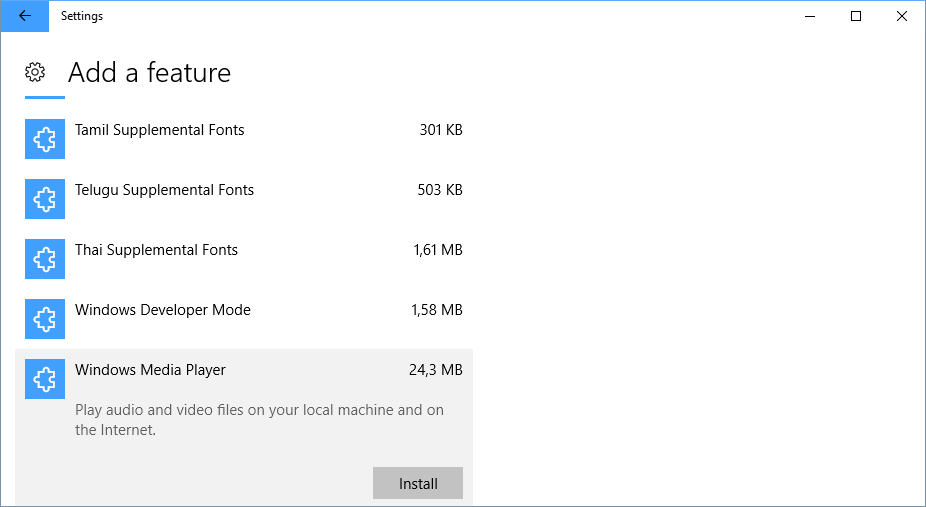This screenshot has height=507, width=926.
Task: Click the settings gear icon beside Add a feature
Action: coord(35,72)
